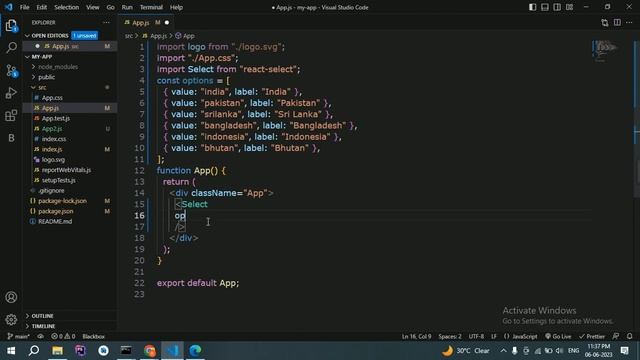Open the View menu
This screenshot has width=640, height=360.
coord(93,7)
